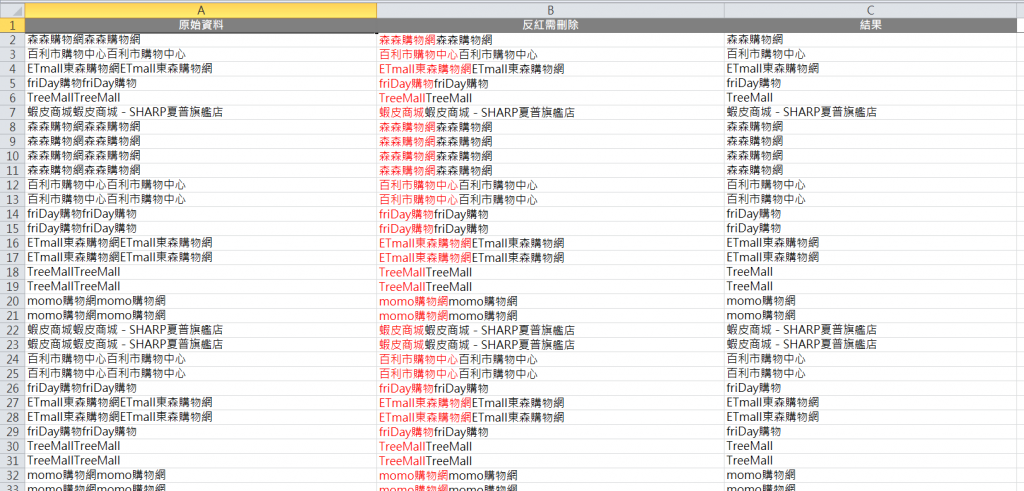Click cell C5 friDay購物

coord(871,84)
